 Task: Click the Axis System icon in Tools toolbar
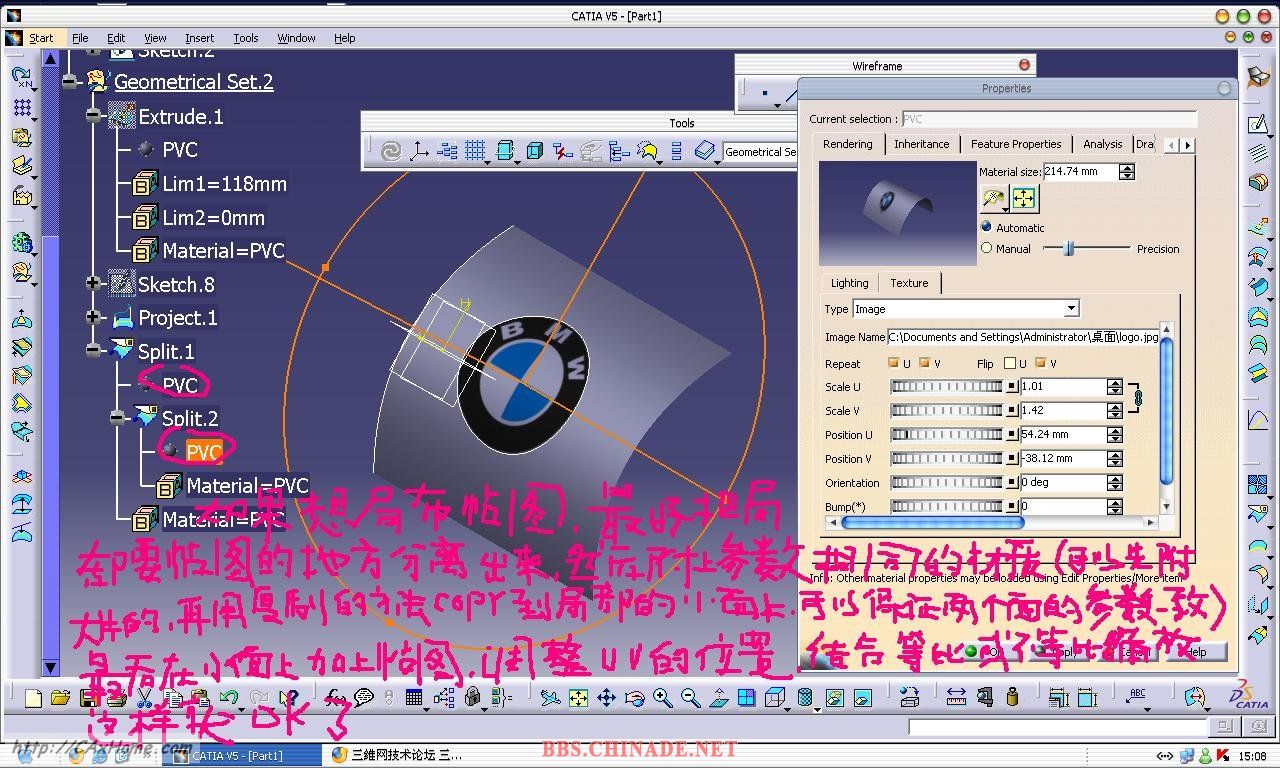click(419, 151)
